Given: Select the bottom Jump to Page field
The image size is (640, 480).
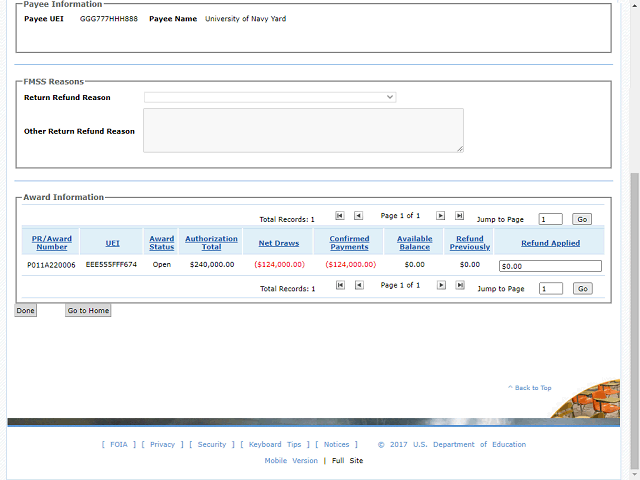Looking at the screenshot, I should (x=550, y=288).
